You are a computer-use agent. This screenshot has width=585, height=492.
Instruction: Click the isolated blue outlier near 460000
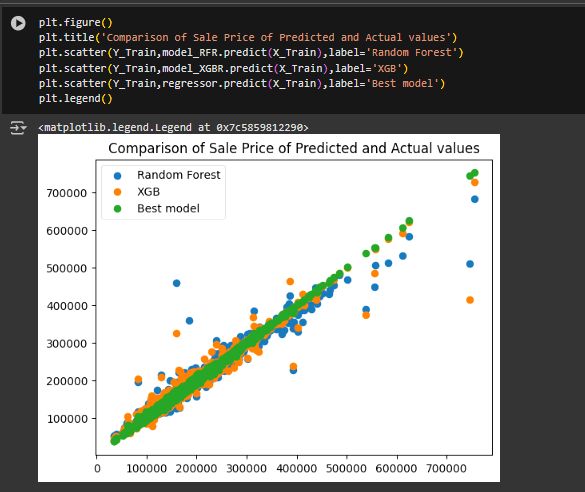pyautogui.click(x=176, y=283)
